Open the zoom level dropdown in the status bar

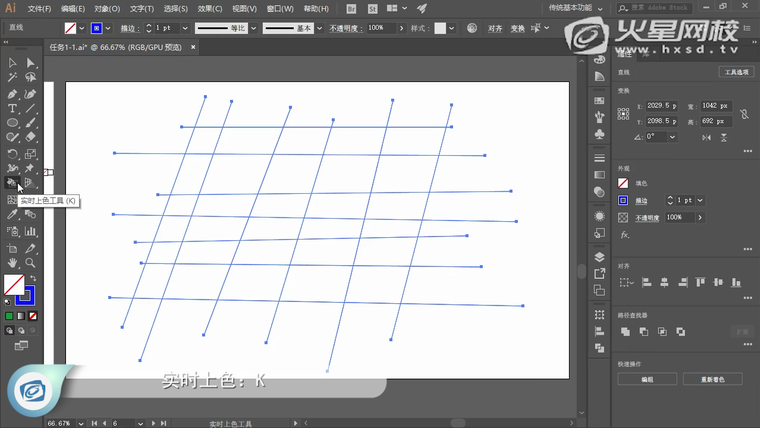pos(76,423)
